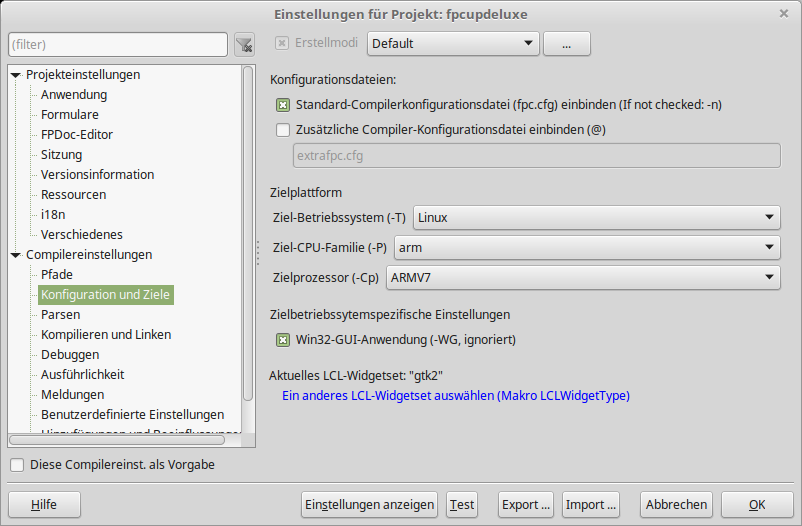
Task: Open the Erstellmodi Default dropdown
Action: pos(453,44)
